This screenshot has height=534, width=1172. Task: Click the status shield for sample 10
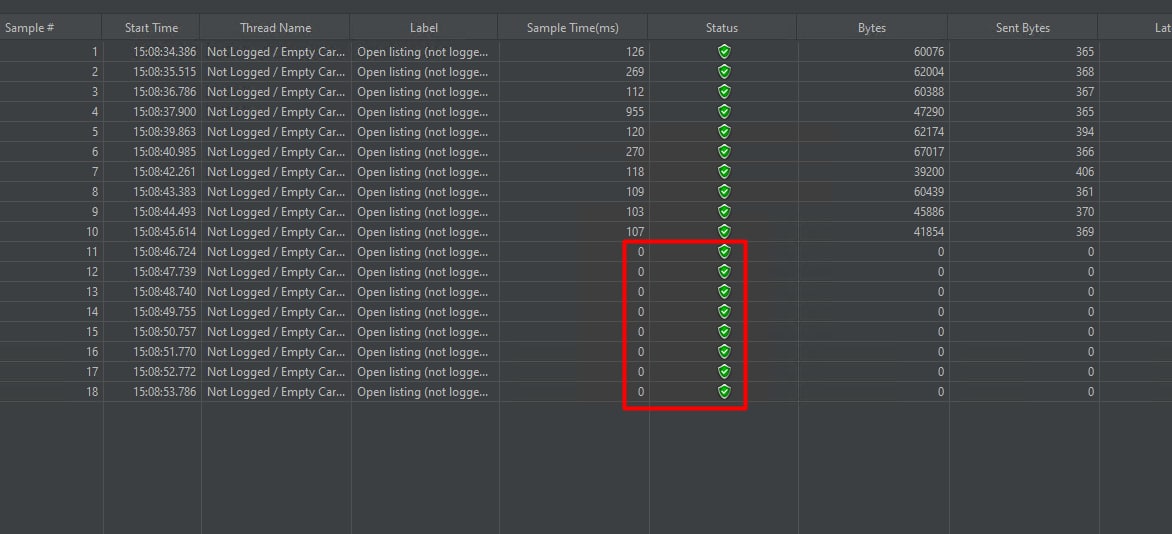pos(724,232)
